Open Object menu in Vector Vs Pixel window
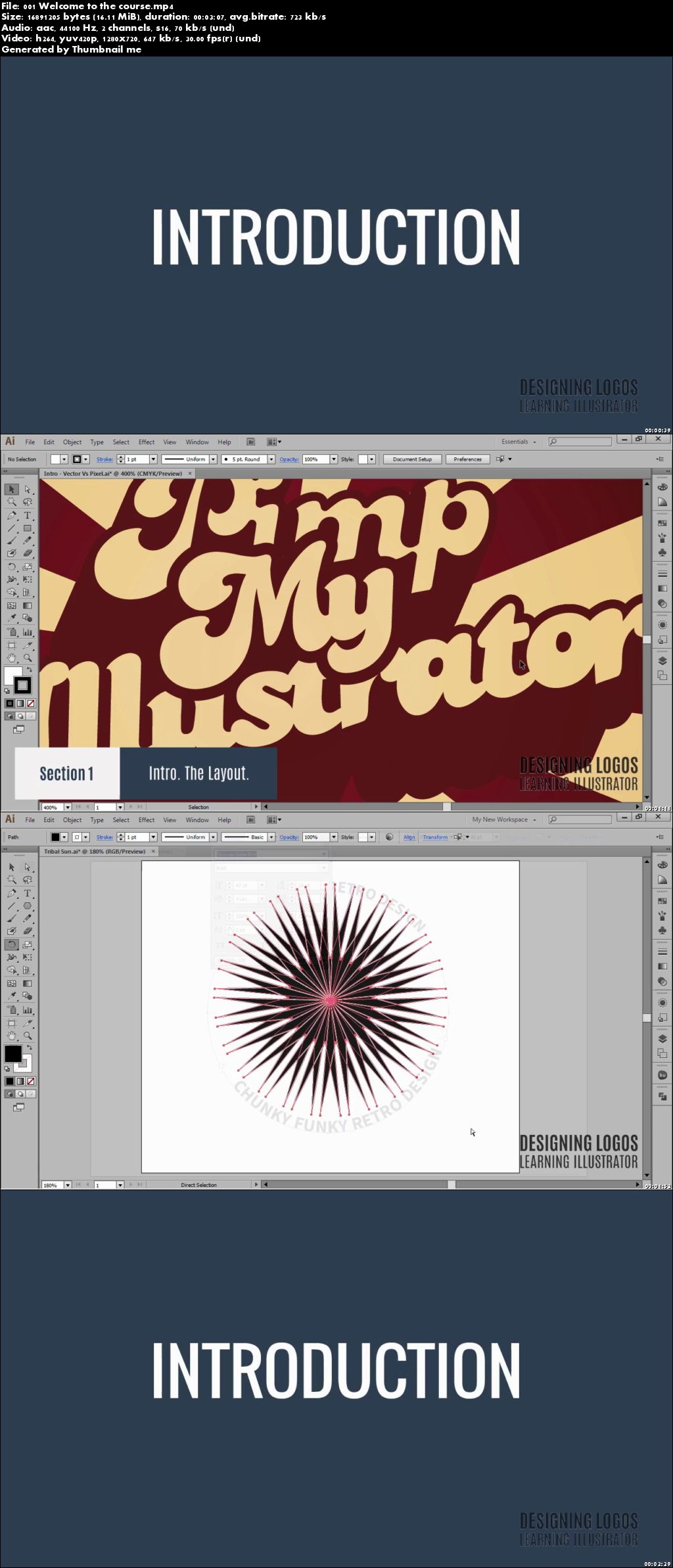 (x=72, y=442)
